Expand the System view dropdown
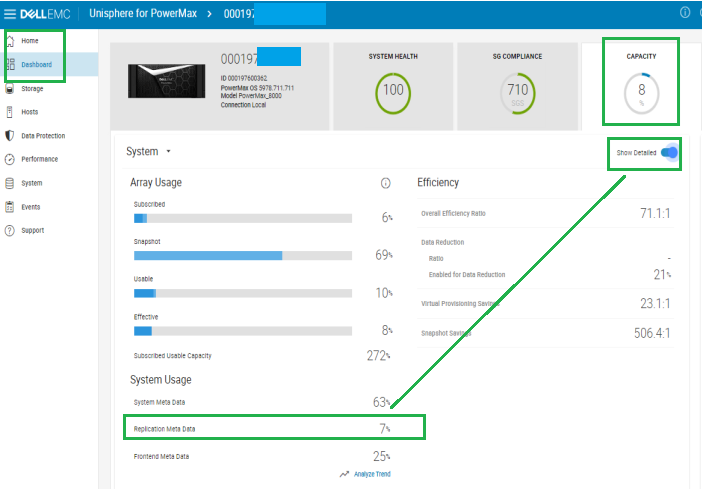 coord(169,152)
